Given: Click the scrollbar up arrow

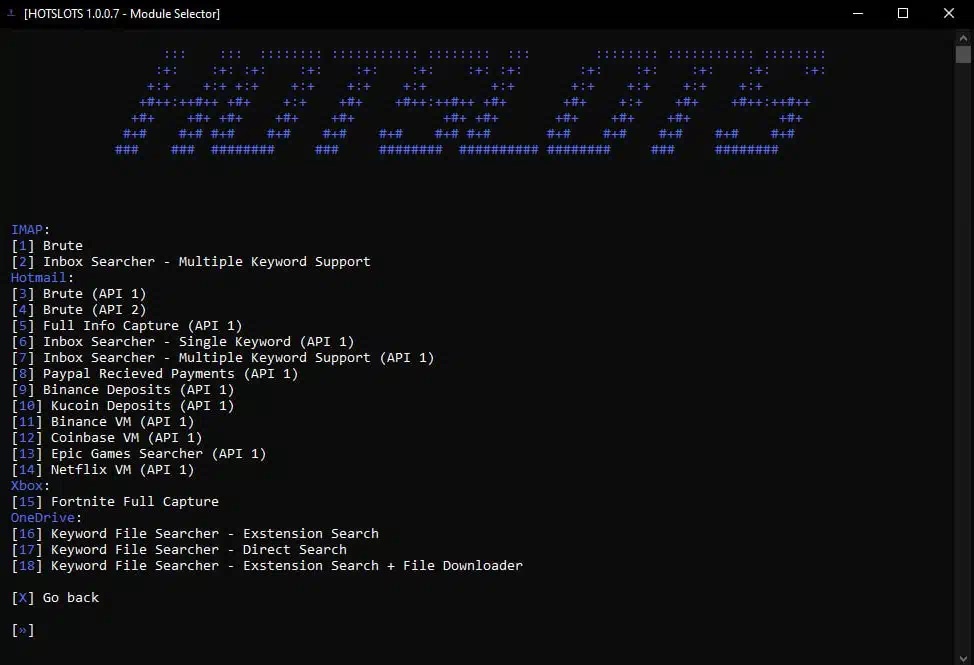Looking at the screenshot, I should click(x=963, y=37).
